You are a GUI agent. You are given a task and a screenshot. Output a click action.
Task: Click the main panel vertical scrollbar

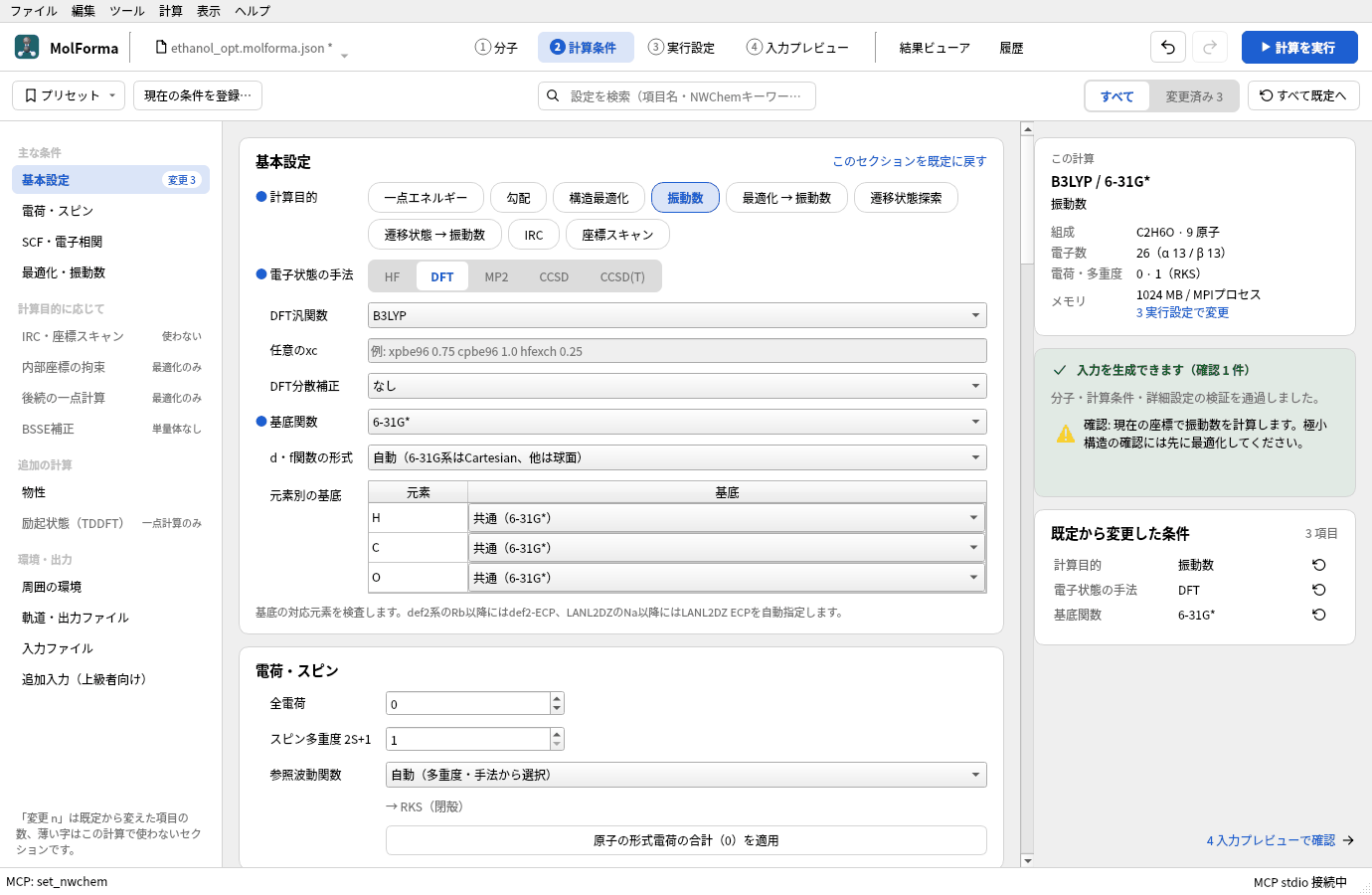pyautogui.click(x=1027, y=494)
